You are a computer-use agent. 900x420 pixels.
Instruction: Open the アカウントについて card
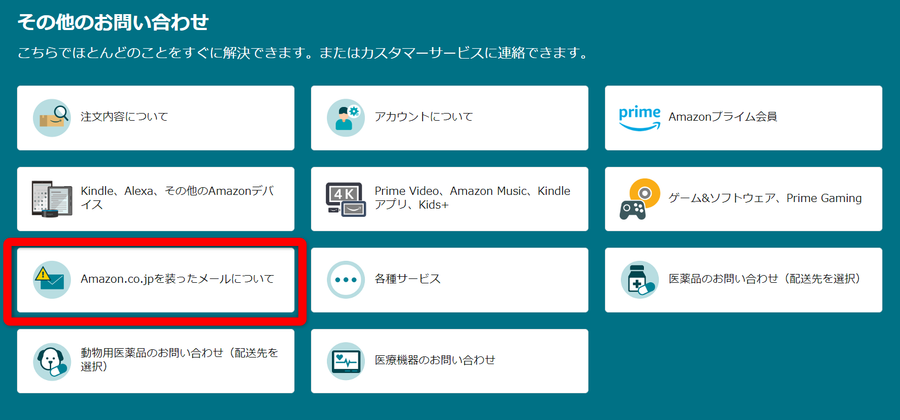coord(449,118)
